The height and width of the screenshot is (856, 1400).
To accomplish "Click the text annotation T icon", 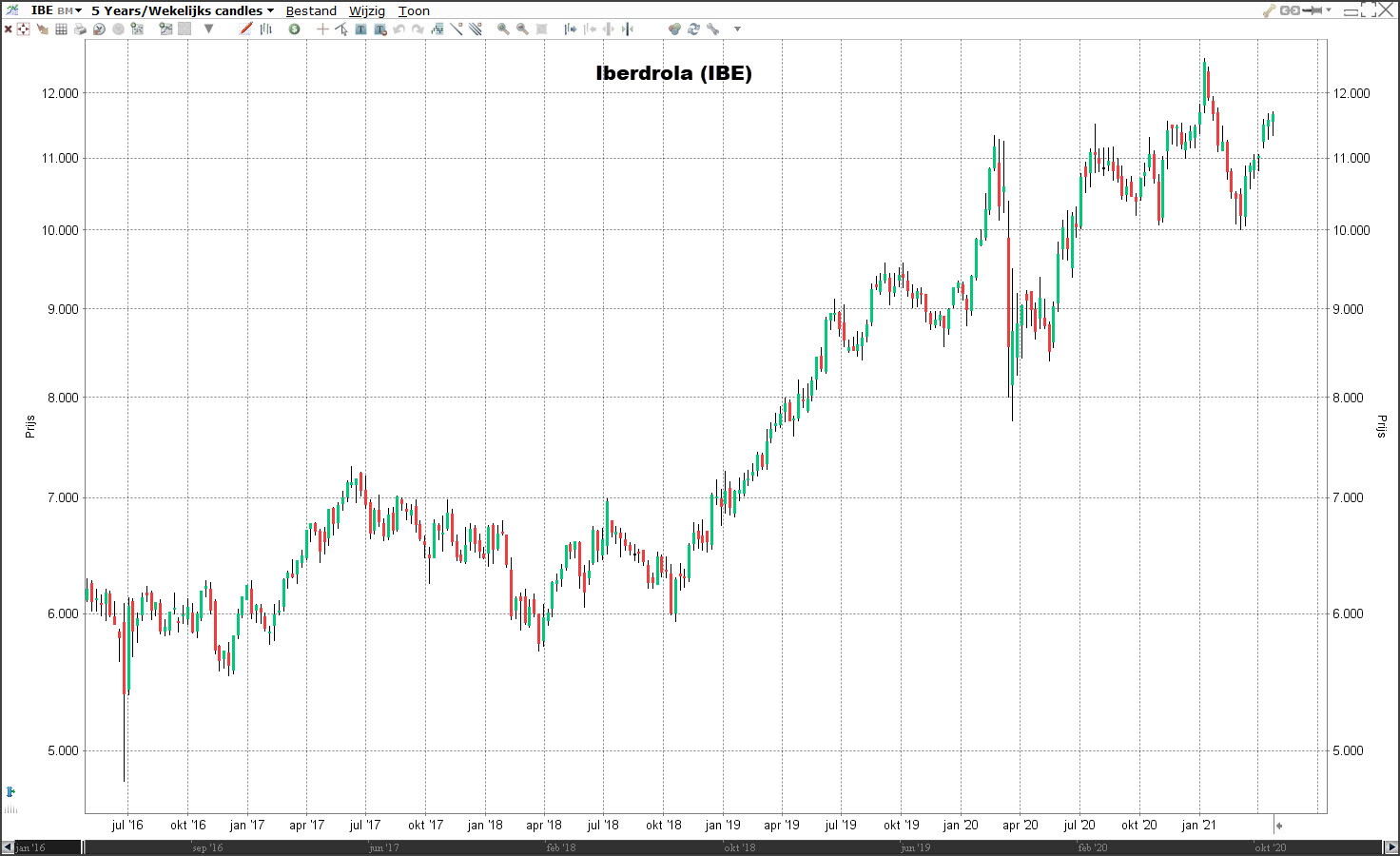I will pyautogui.click(x=360, y=29).
